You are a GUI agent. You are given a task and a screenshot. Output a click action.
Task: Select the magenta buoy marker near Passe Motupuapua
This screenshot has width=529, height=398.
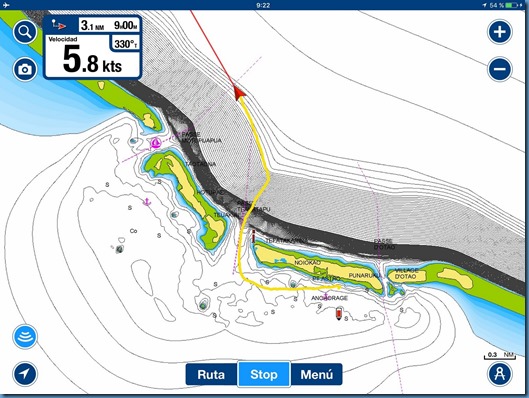tap(156, 143)
